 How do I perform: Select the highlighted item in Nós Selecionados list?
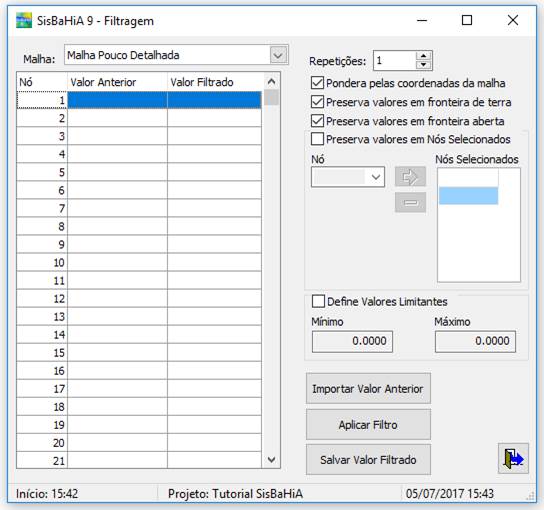[x=468, y=195]
